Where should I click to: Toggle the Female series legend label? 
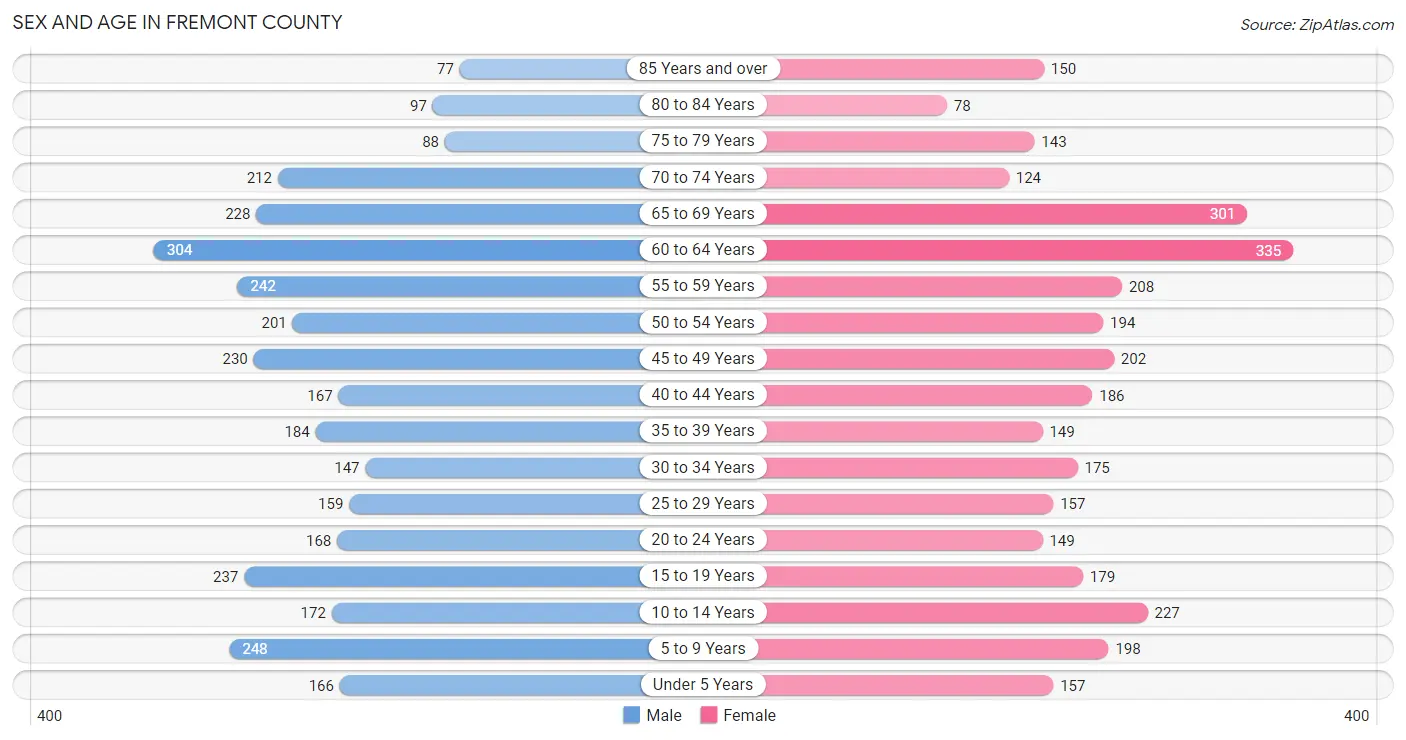(x=750, y=715)
